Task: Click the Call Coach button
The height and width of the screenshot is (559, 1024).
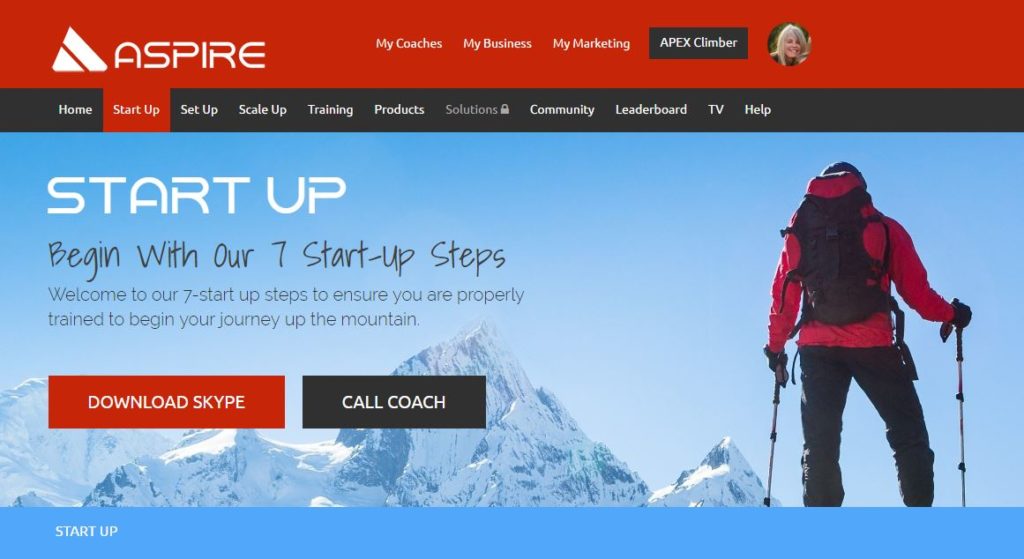Action: [394, 402]
